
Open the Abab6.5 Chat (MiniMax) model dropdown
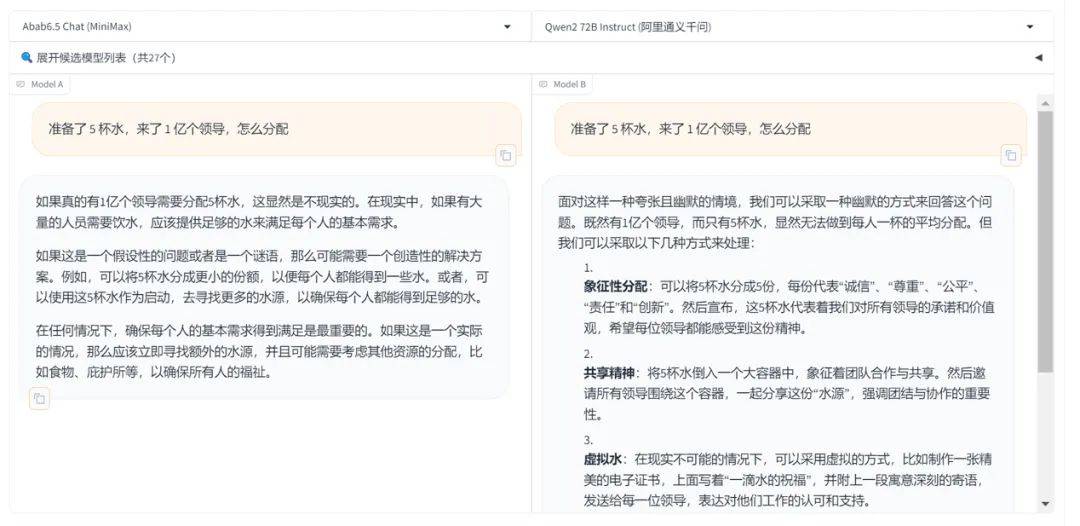click(x=270, y=27)
